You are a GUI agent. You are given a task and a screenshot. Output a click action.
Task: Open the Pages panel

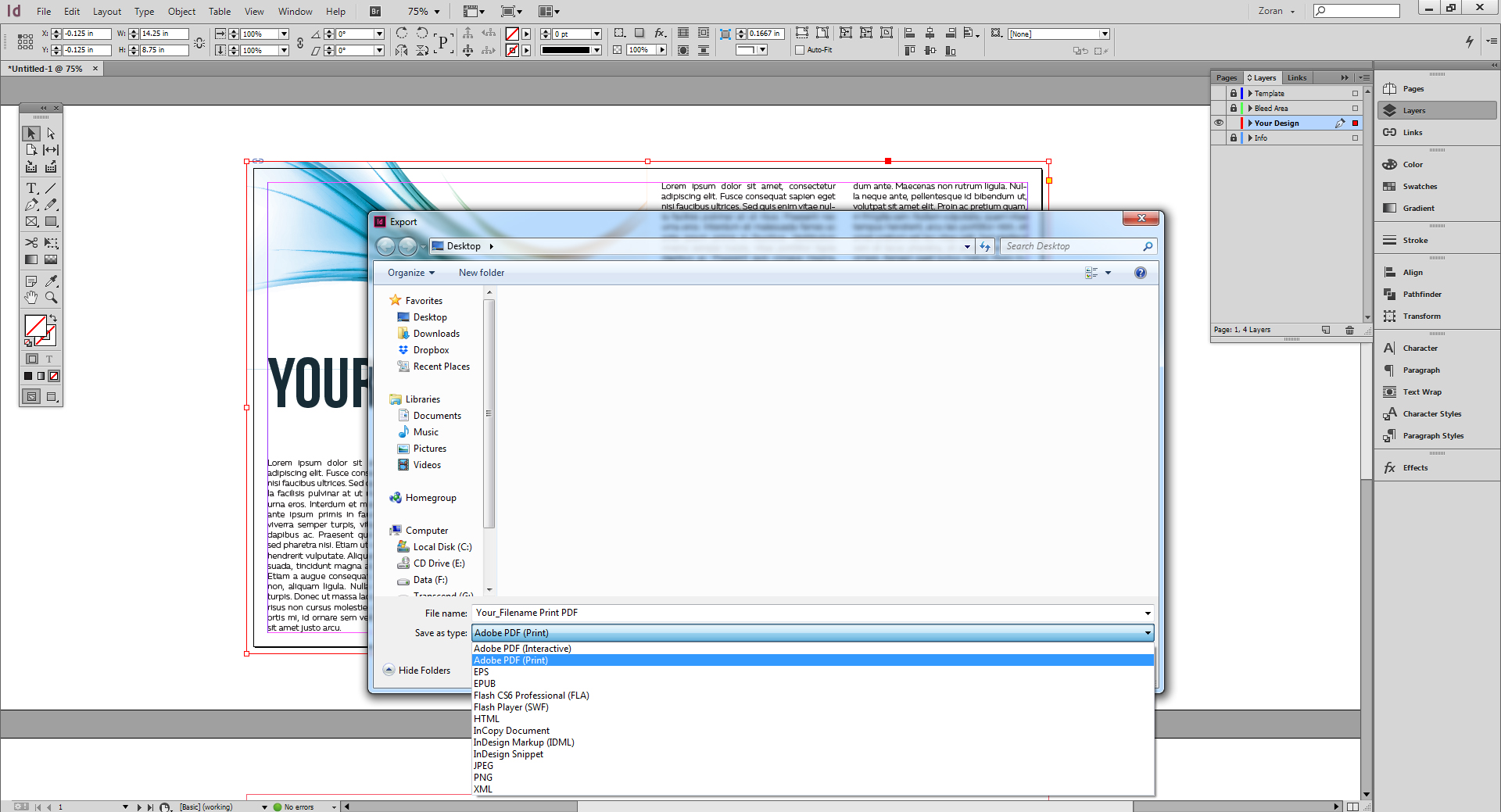pyautogui.click(x=1412, y=88)
